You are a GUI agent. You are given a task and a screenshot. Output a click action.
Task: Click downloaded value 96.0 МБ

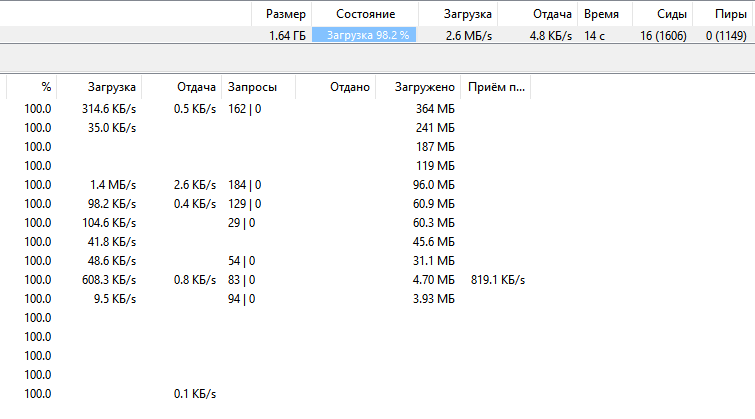(x=433, y=185)
